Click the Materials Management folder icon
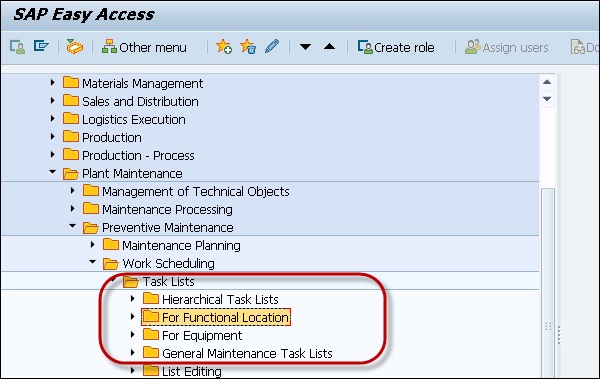Viewport: 600px width, 379px height. click(x=71, y=82)
